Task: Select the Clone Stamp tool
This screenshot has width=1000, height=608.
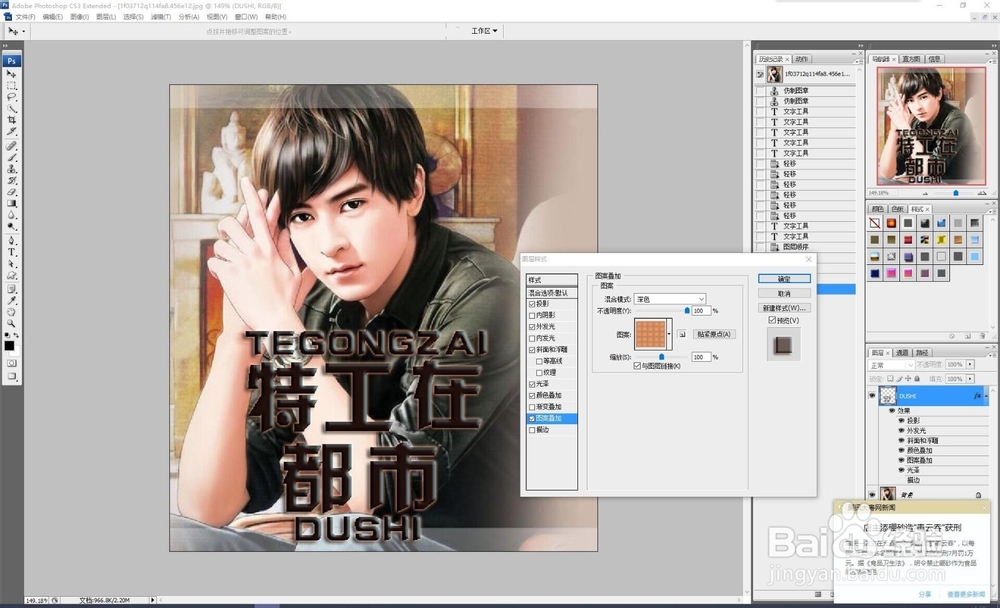Action: (x=11, y=169)
